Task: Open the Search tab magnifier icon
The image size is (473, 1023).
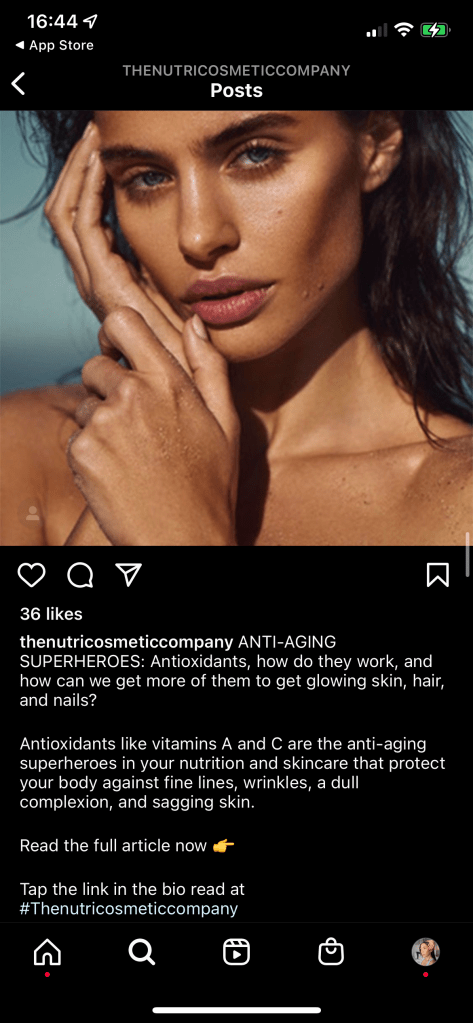Action: click(x=142, y=953)
